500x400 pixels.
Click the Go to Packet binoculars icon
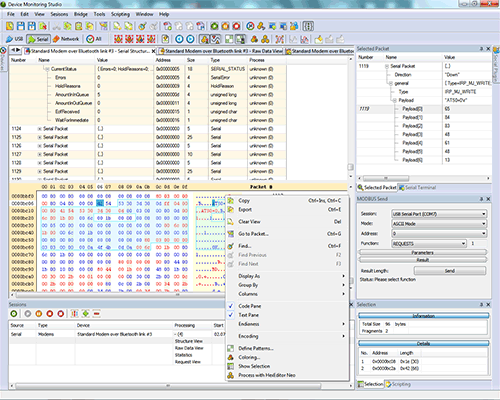(231, 234)
